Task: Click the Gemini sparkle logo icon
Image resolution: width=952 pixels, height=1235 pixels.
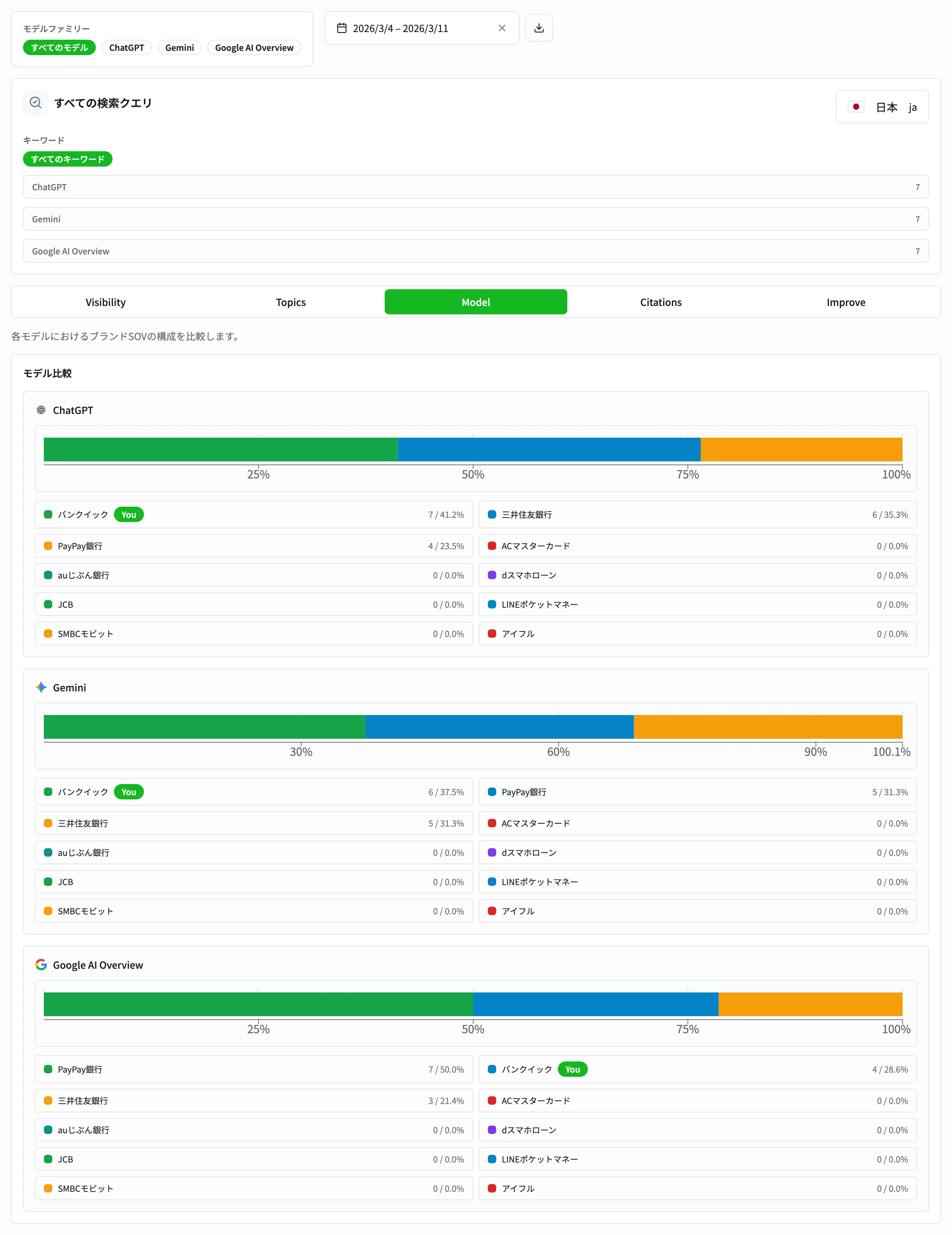Action: [41, 688]
